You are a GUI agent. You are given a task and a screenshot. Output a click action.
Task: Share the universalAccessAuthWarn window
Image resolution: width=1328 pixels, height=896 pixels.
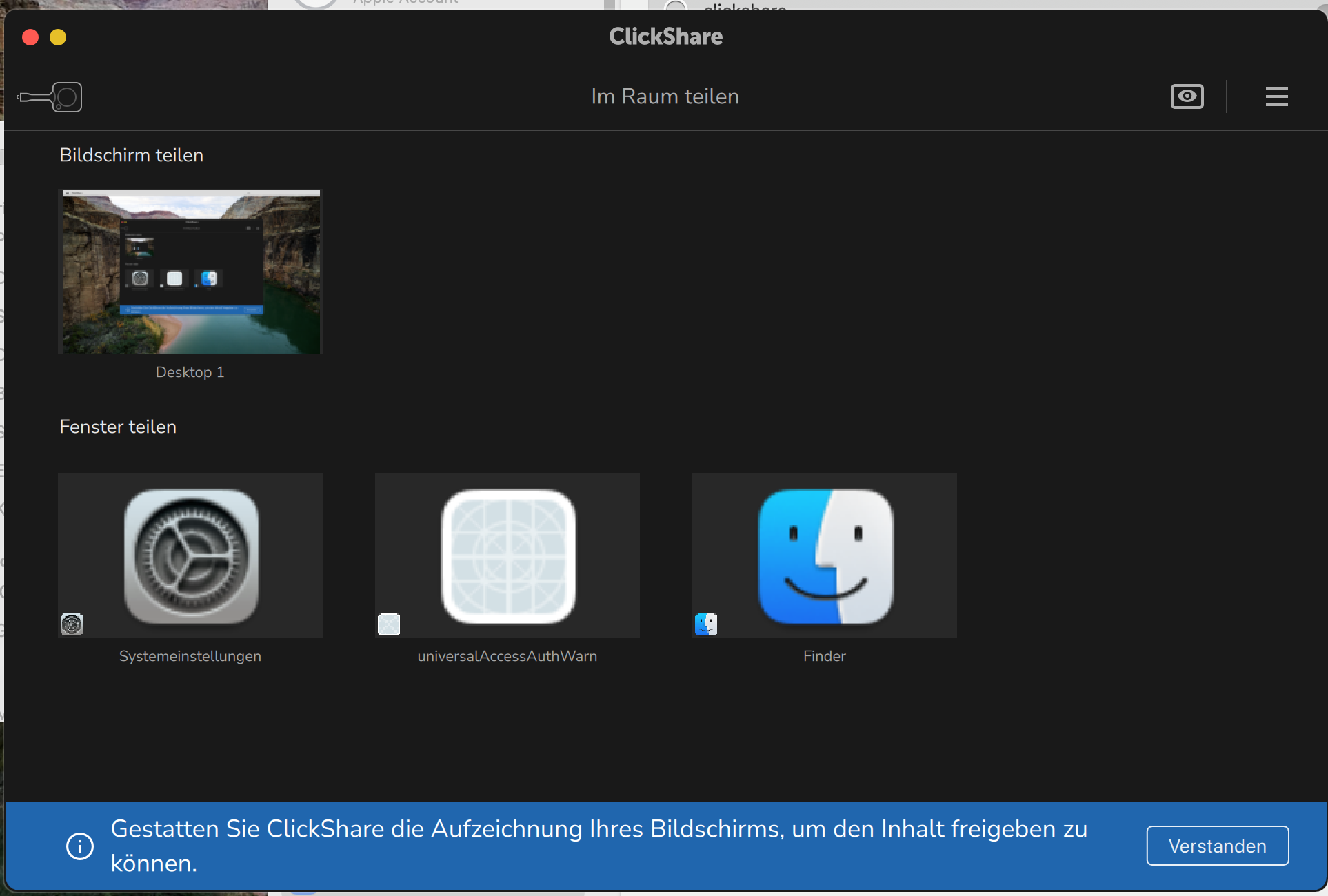[x=507, y=556]
